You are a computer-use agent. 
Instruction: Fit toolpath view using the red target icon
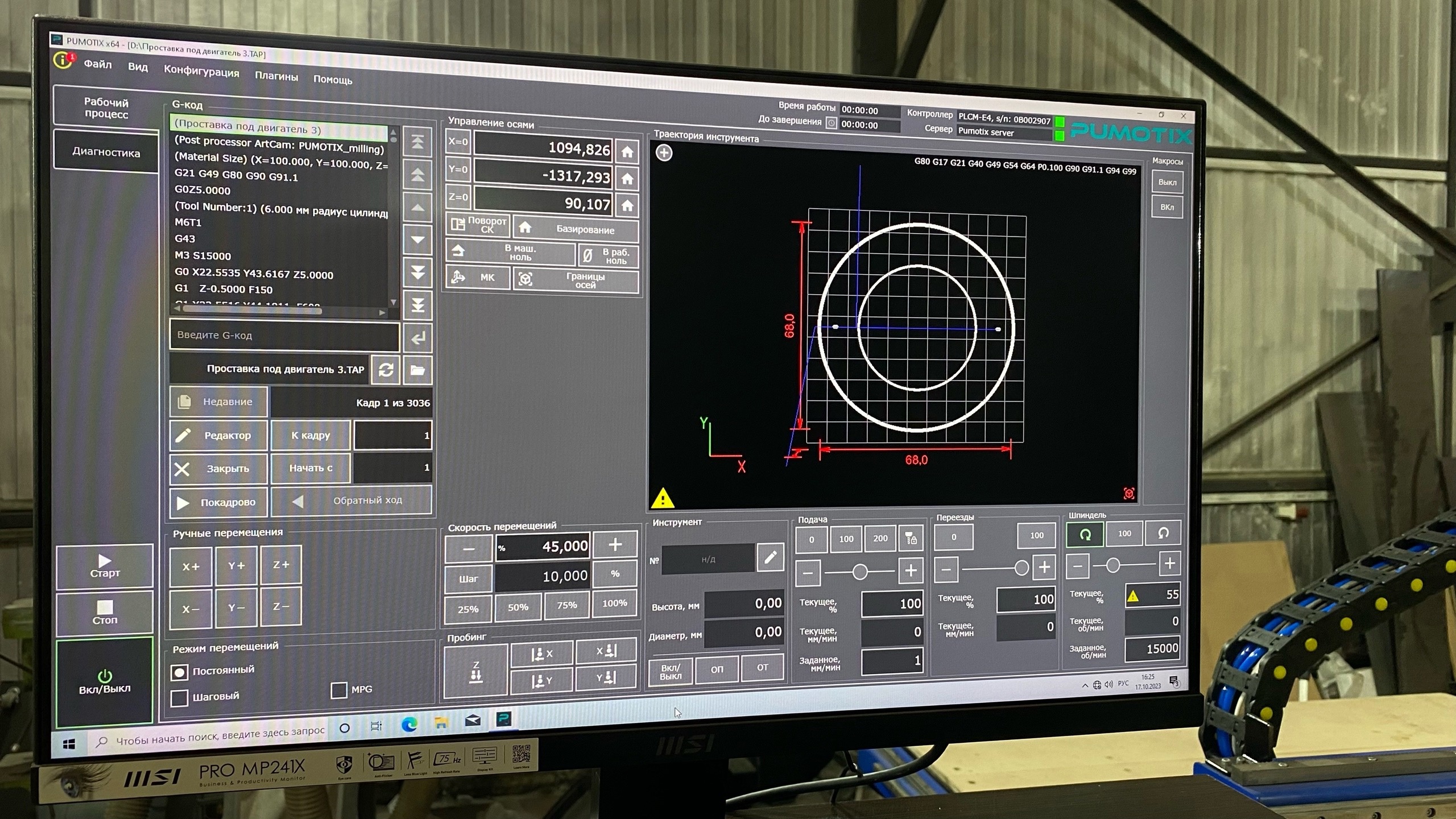coord(1129,494)
